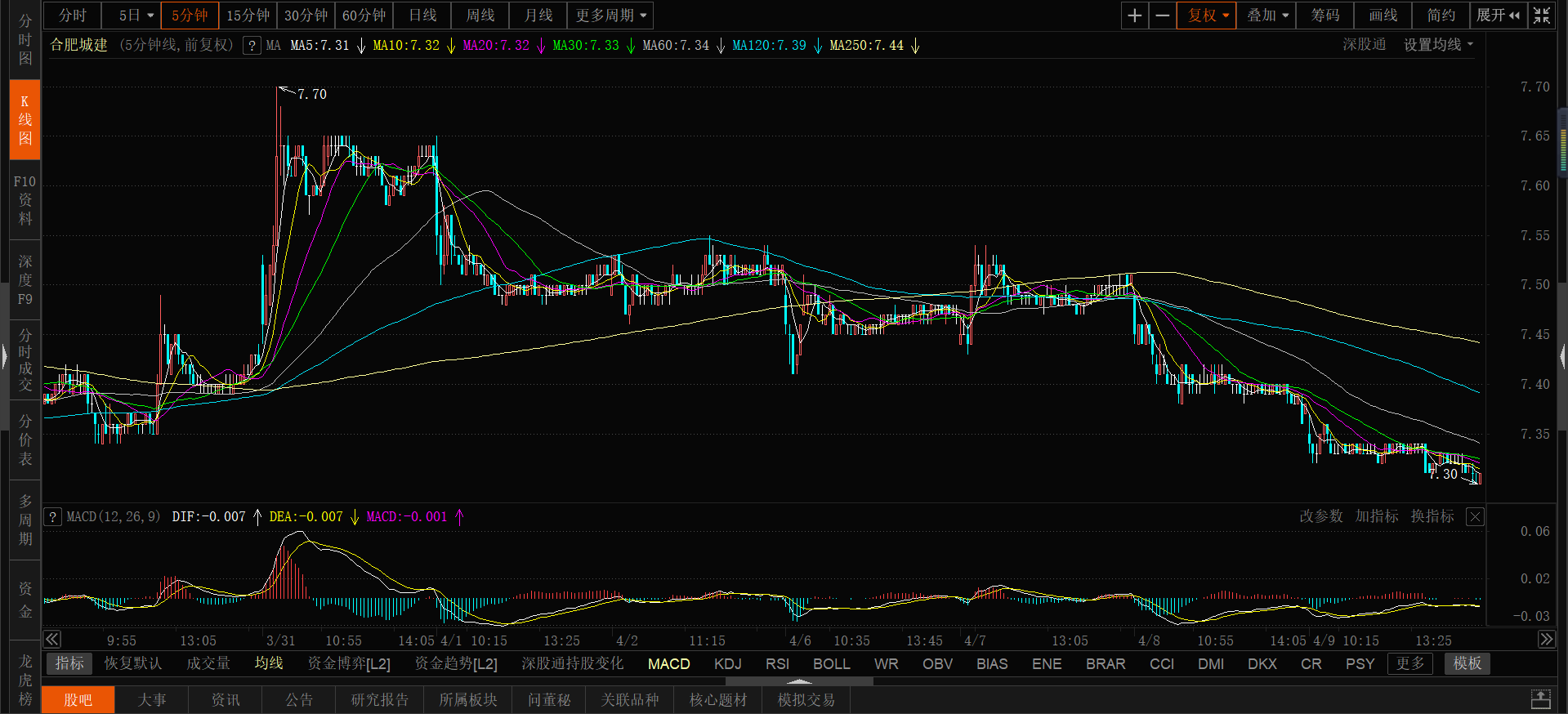1568x714 pixels.
Task: Open 分价表 in left sidebar
Action: [25, 440]
